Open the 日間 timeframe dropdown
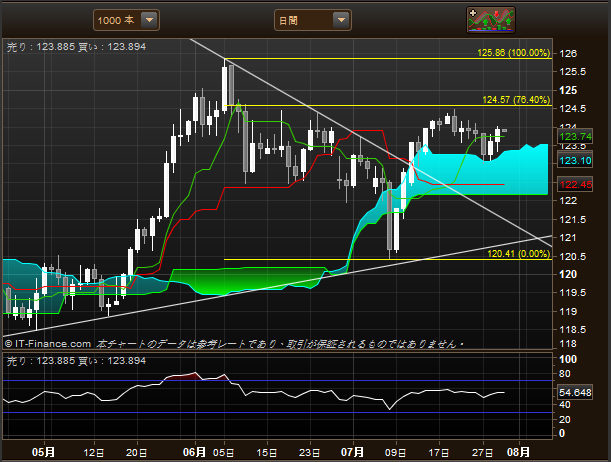The image size is (611, 462). coord(313,20)
